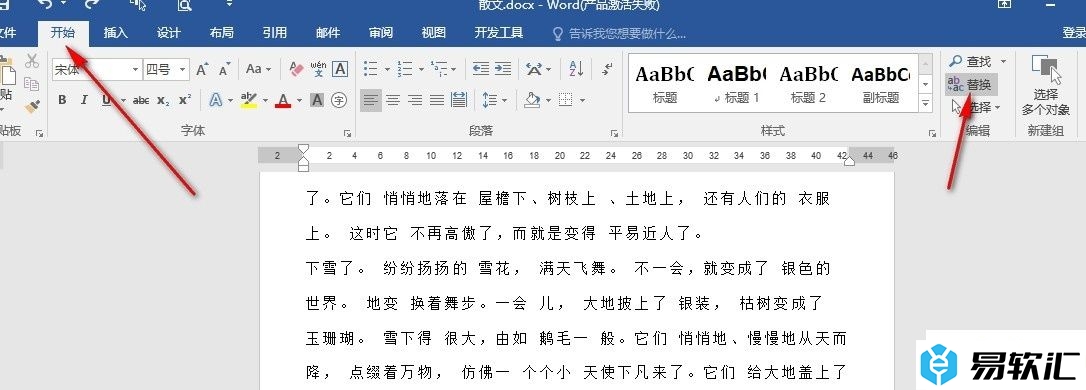Apply the 副标题 style
The image size is (1086, 390).
[881, 83]
